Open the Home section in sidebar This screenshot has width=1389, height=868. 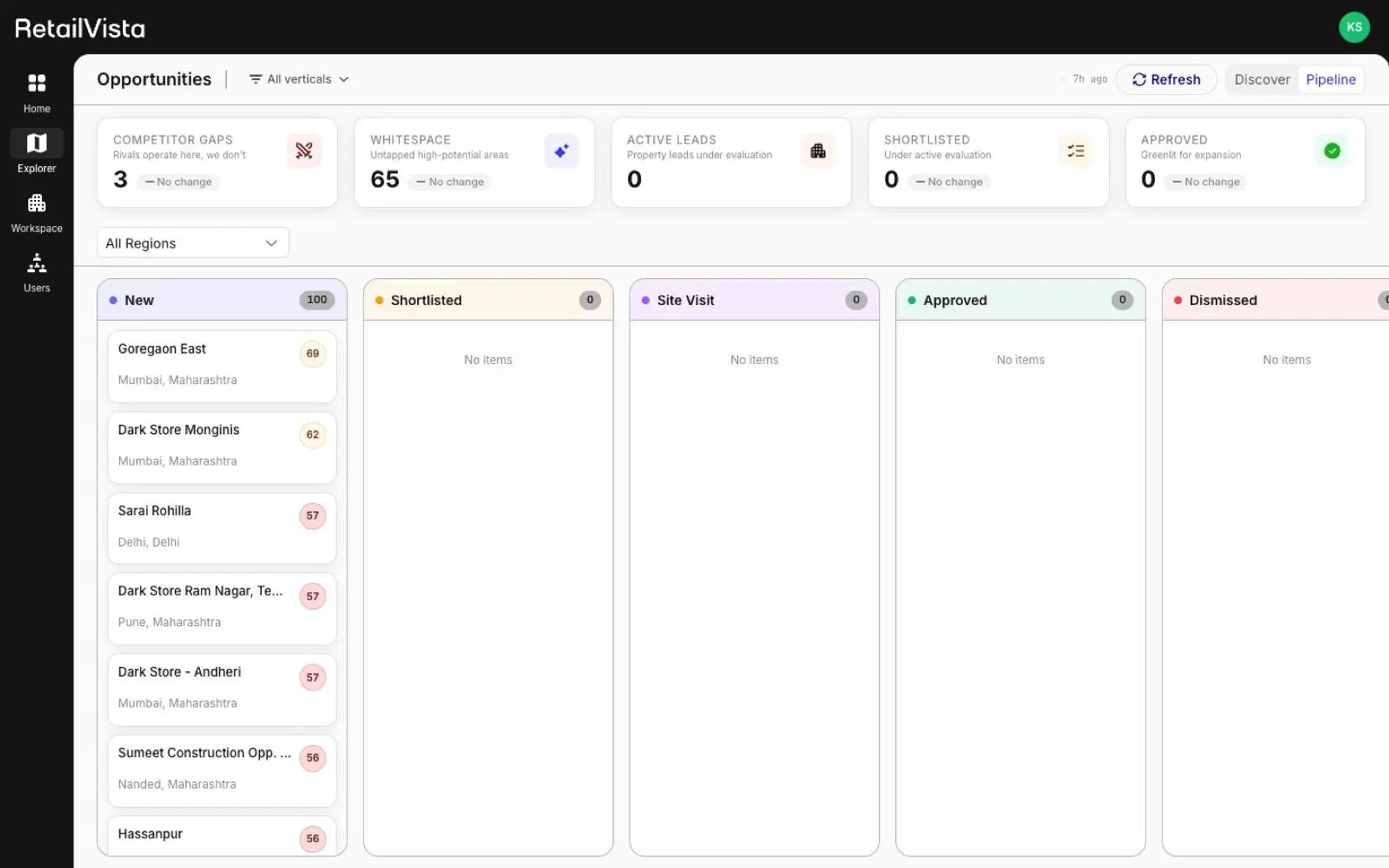37,94
